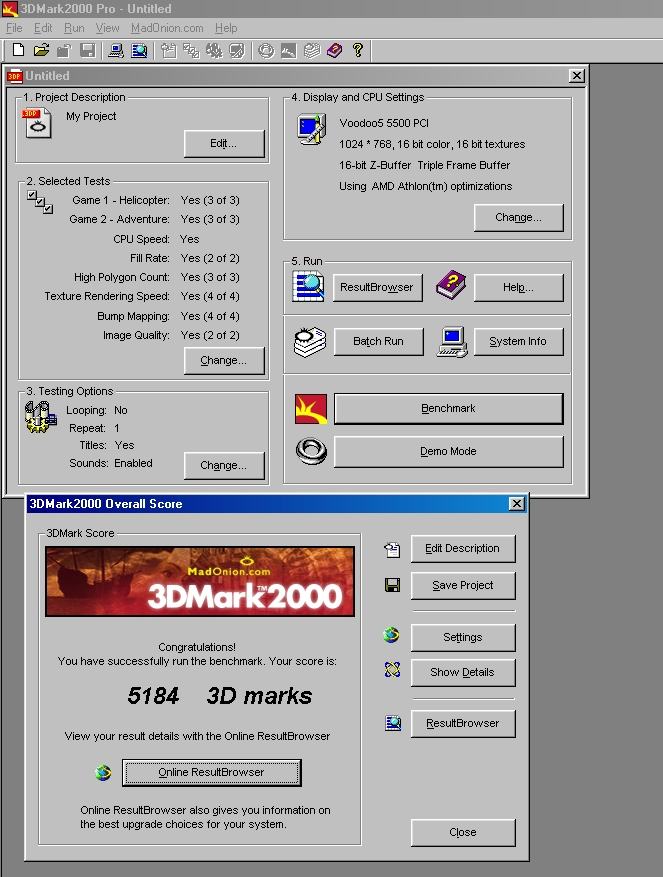Open the View menu

[x=107, y=28]
